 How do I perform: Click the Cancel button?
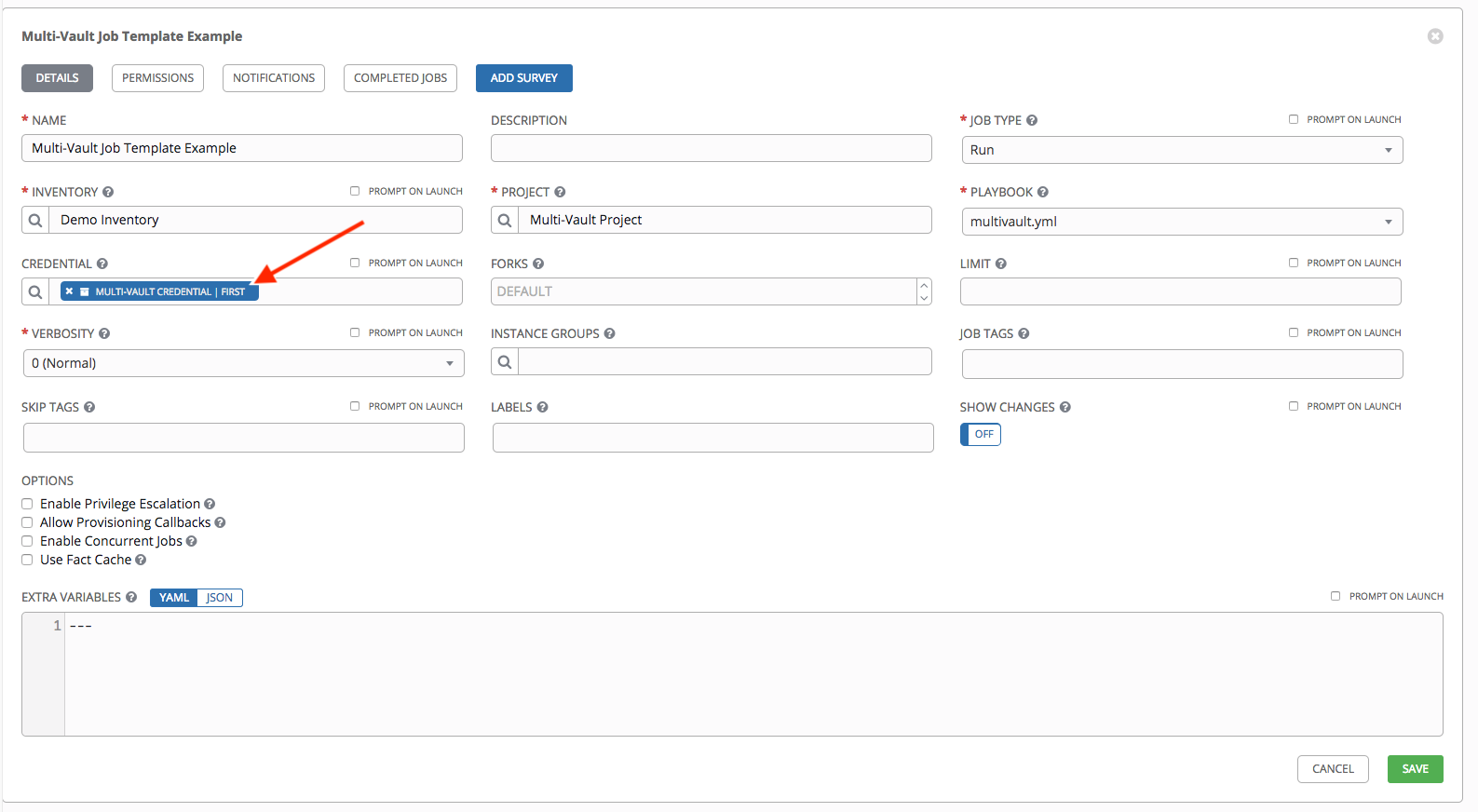coord(1333,769)
